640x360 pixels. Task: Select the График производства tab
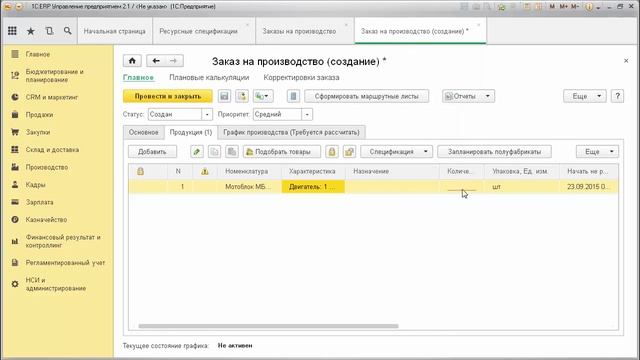[x=291, y=133]
